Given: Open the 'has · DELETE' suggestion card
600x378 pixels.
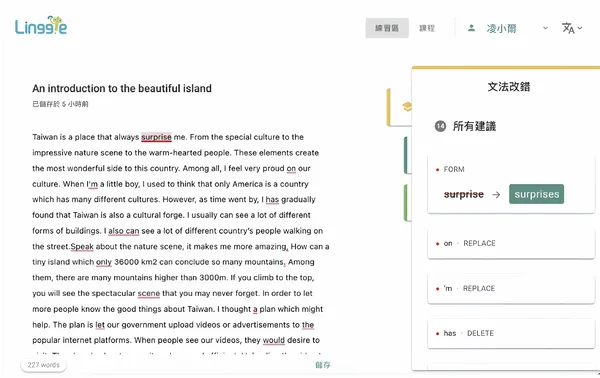Looking at the screenshot, I should pyautogui.click(x=511, y=333).
